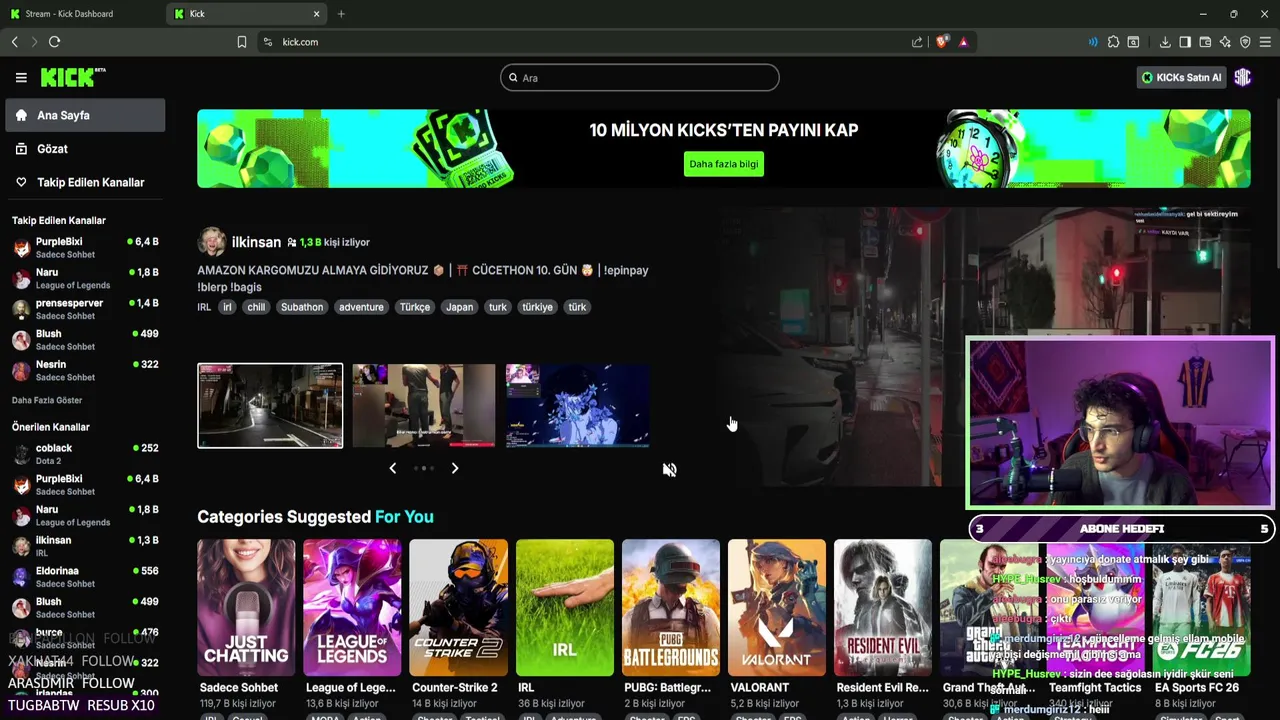1280x720 pixels.
Task: Click the search field labeled Ara
Action: coord(640,77)
